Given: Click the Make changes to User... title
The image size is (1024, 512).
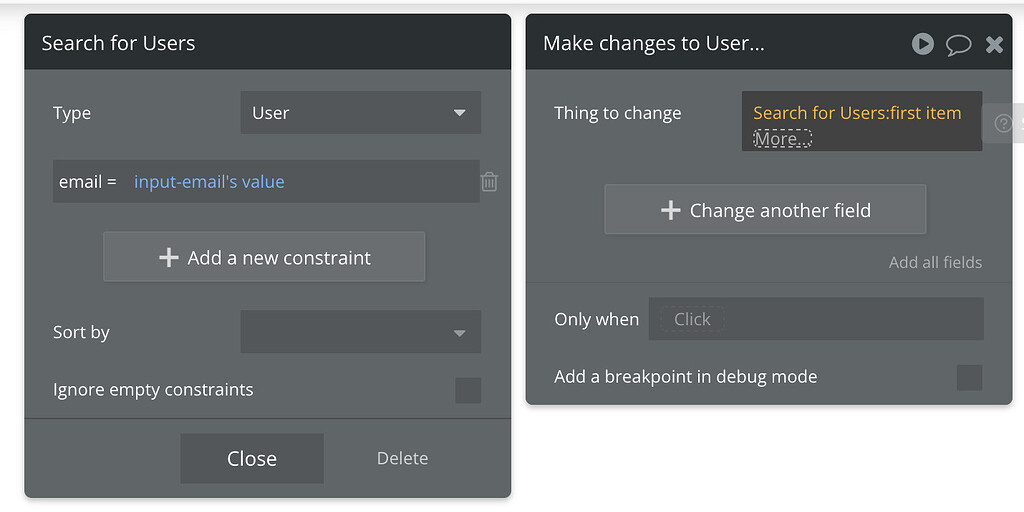Looking at the screenshot, I should (654, 43).
